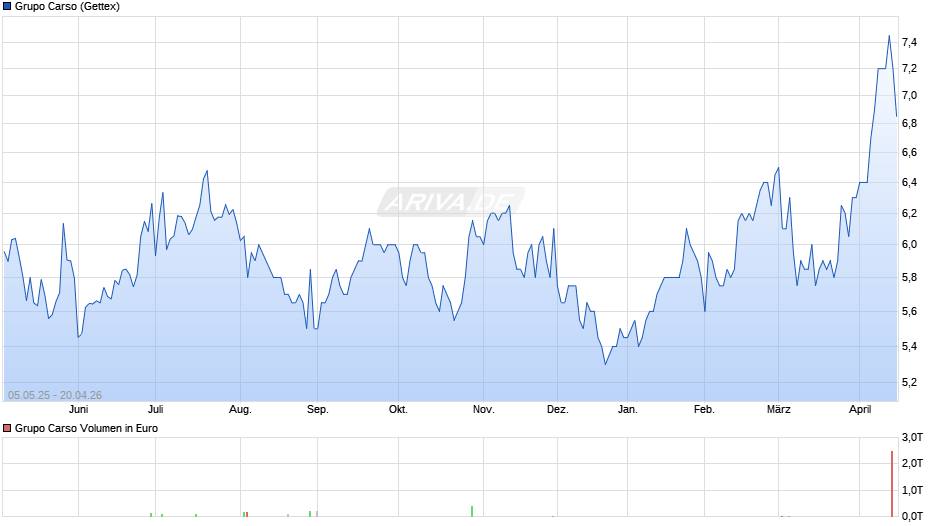Click the 'Juli' month label
The image size is (940, 526).
click(x=155, y=410)
